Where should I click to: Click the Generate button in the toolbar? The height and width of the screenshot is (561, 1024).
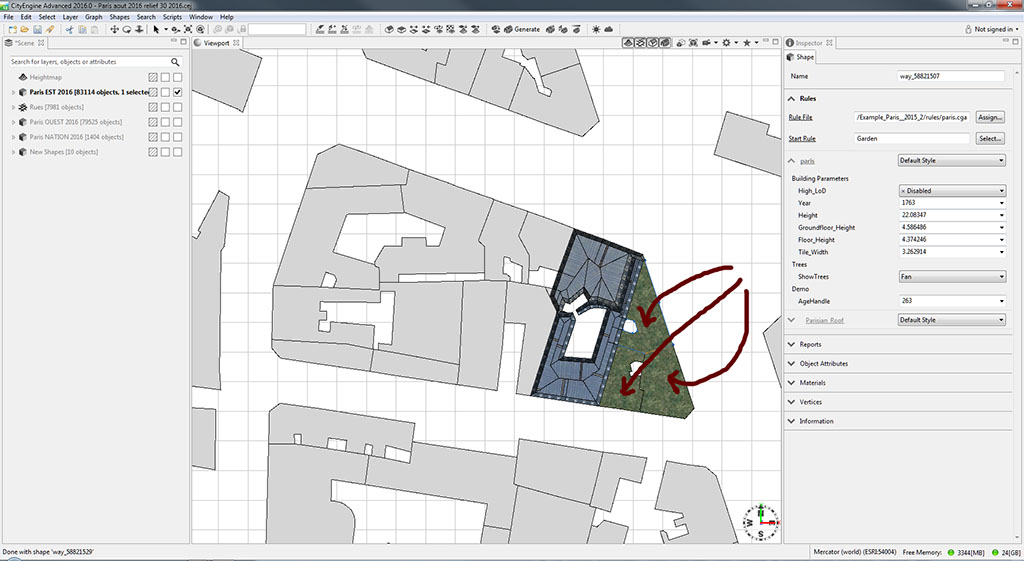pyautogui.click(x=520, y=29)
